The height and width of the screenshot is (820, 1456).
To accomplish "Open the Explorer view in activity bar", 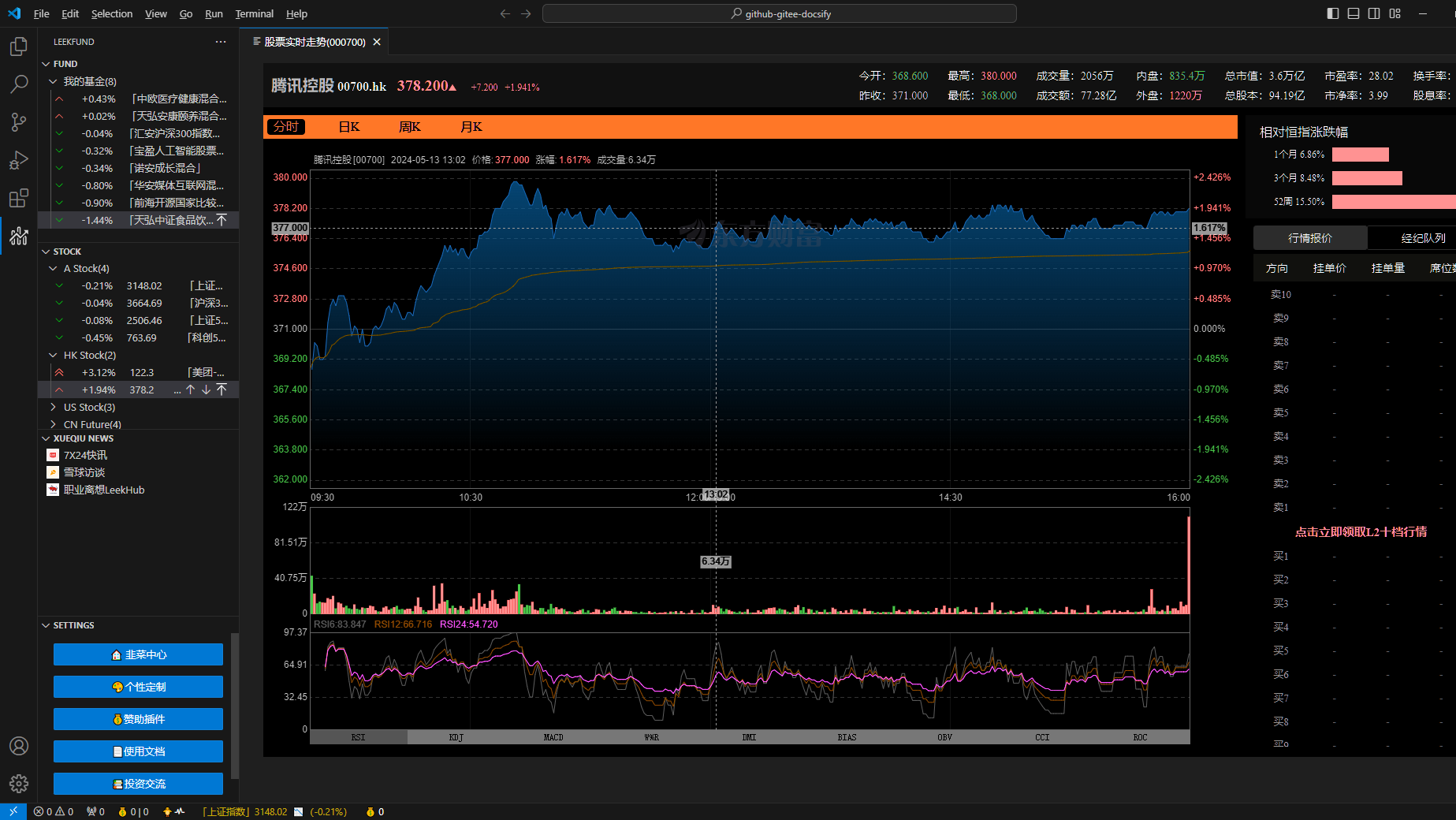I will pyautogui.click(x=19, y=47).
